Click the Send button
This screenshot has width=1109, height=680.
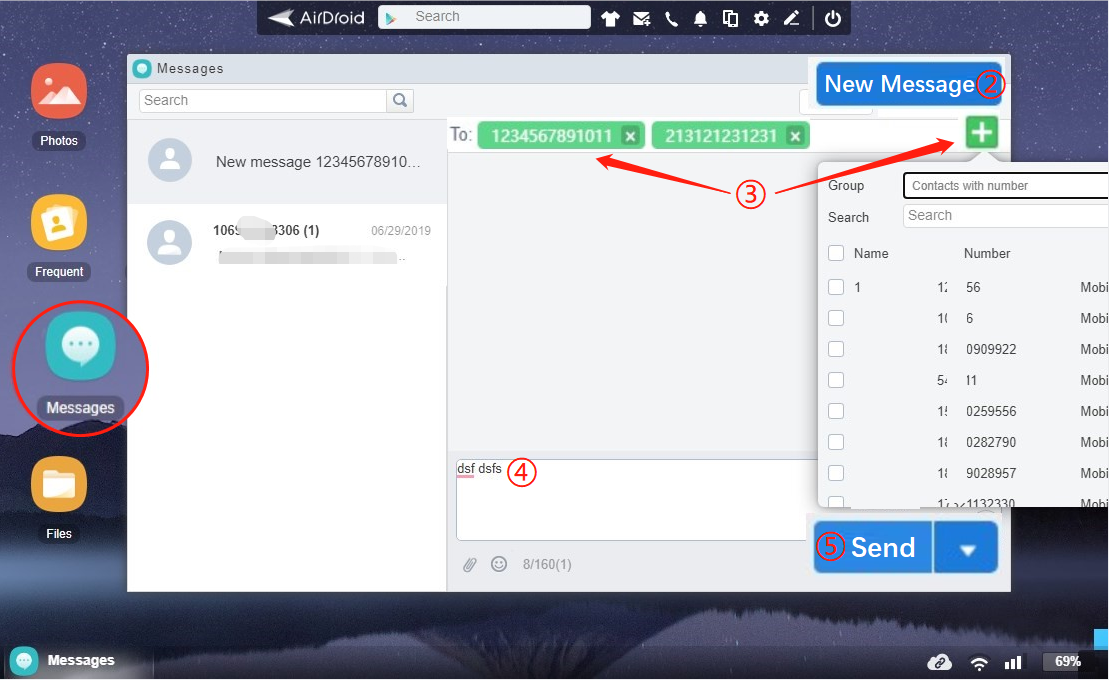884,547
